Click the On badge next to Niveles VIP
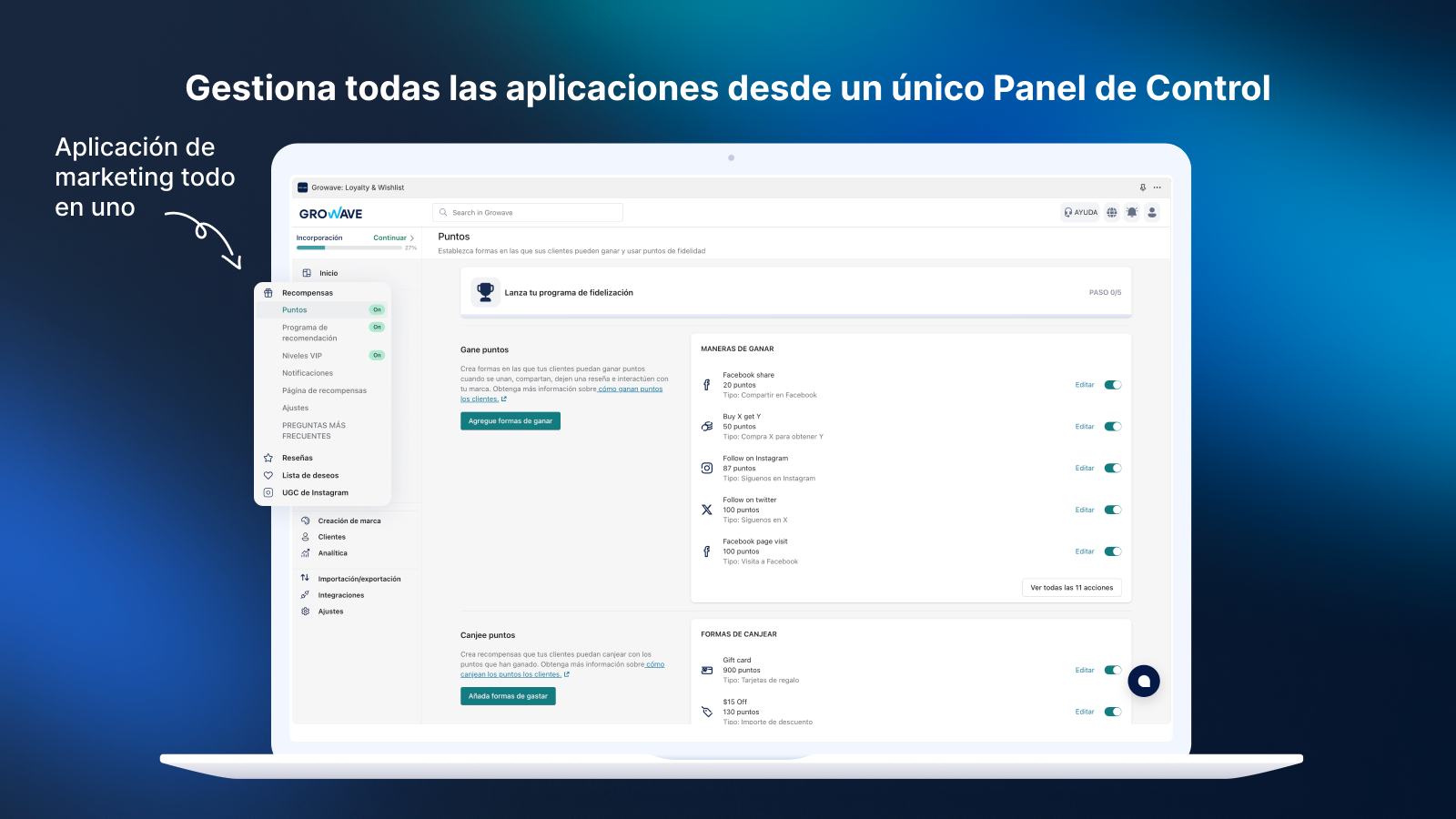This screenshot has width=1456, height=819. point(377,356)
